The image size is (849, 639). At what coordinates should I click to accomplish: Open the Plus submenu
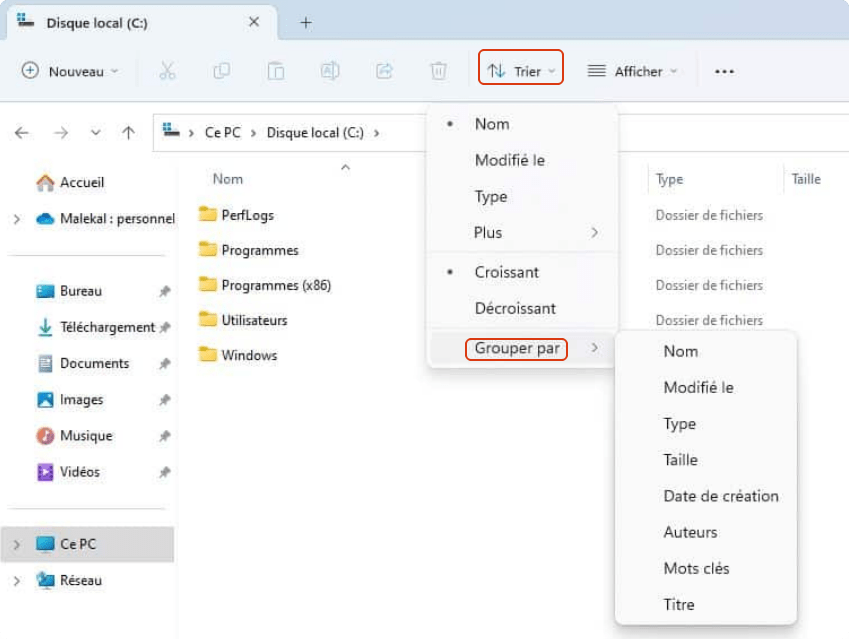(487, 232)
